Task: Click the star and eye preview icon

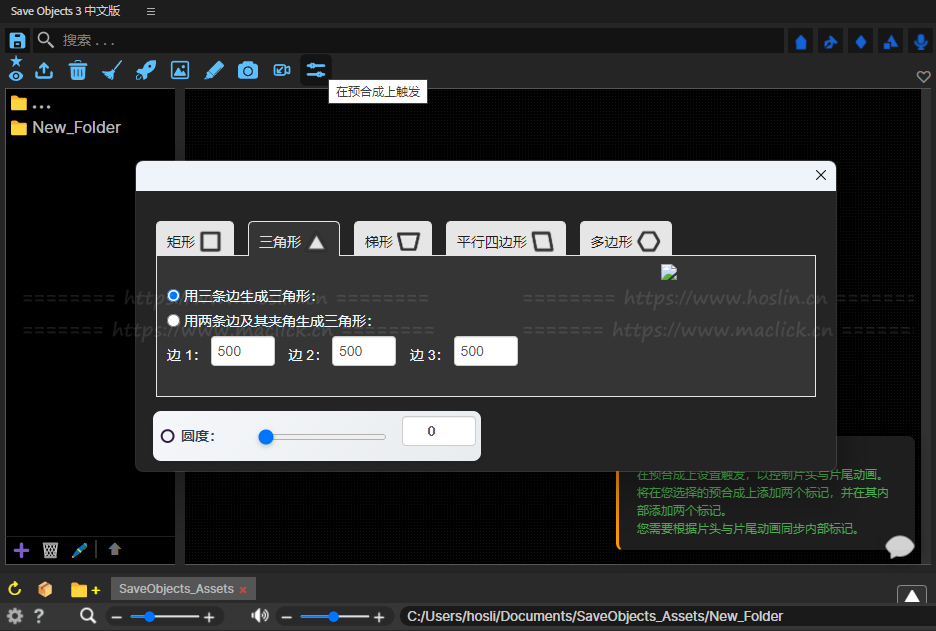Action: 16,69
